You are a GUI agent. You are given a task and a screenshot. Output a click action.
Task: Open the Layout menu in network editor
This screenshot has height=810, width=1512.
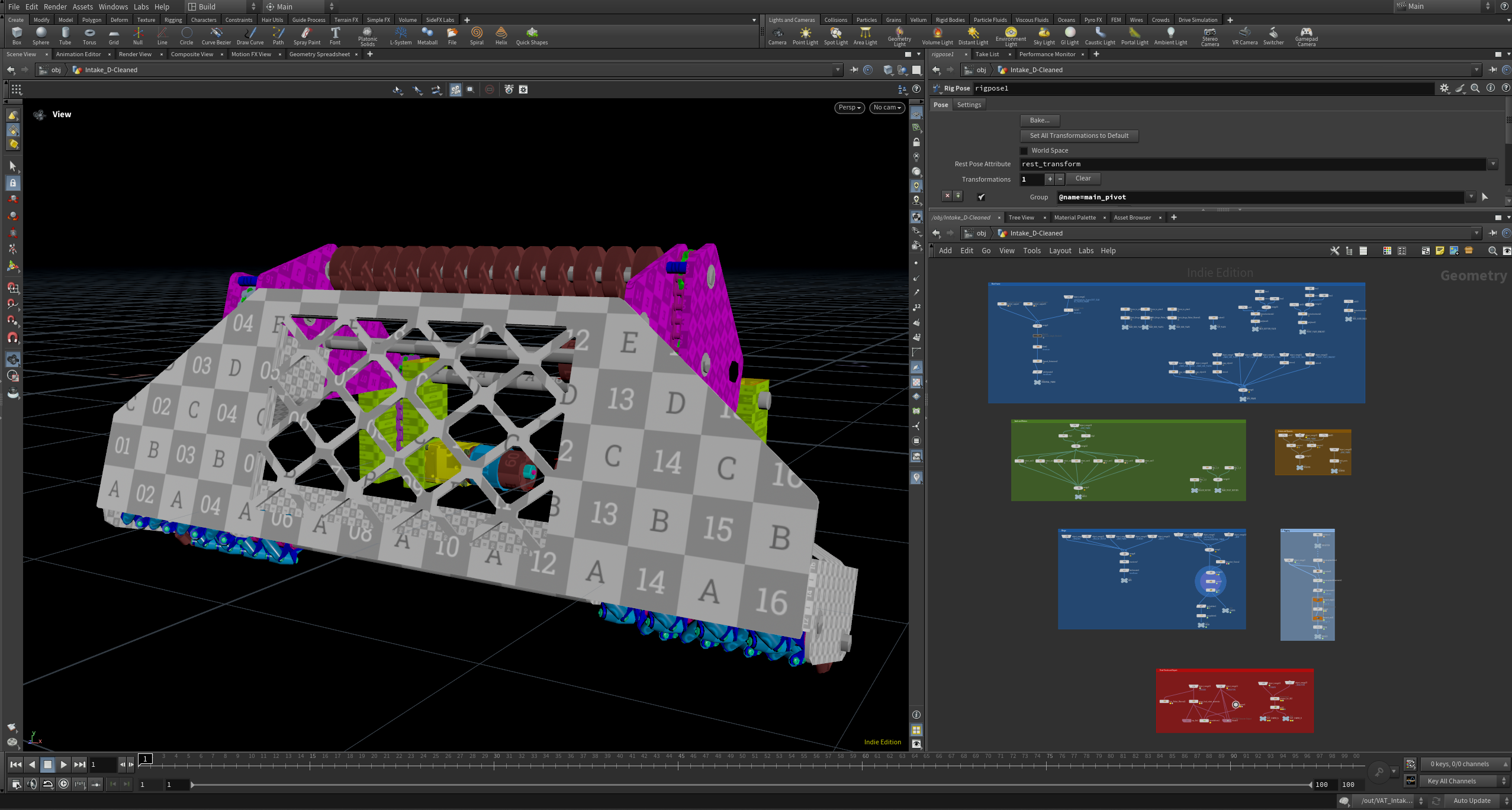point(1060,251)
